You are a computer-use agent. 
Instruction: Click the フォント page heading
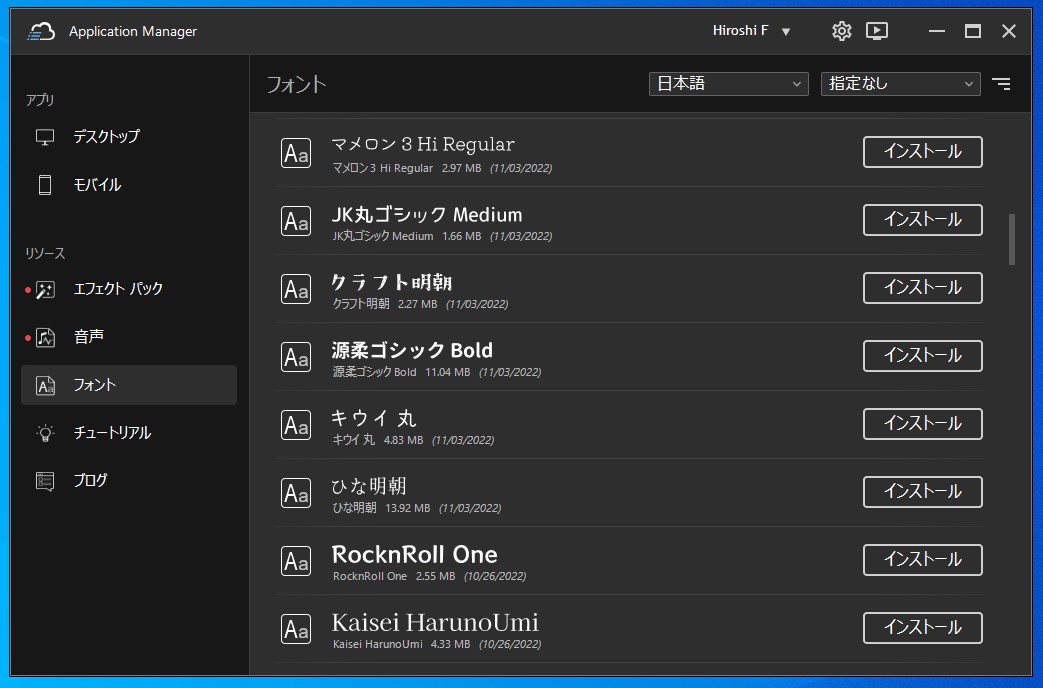coord(297,85)
